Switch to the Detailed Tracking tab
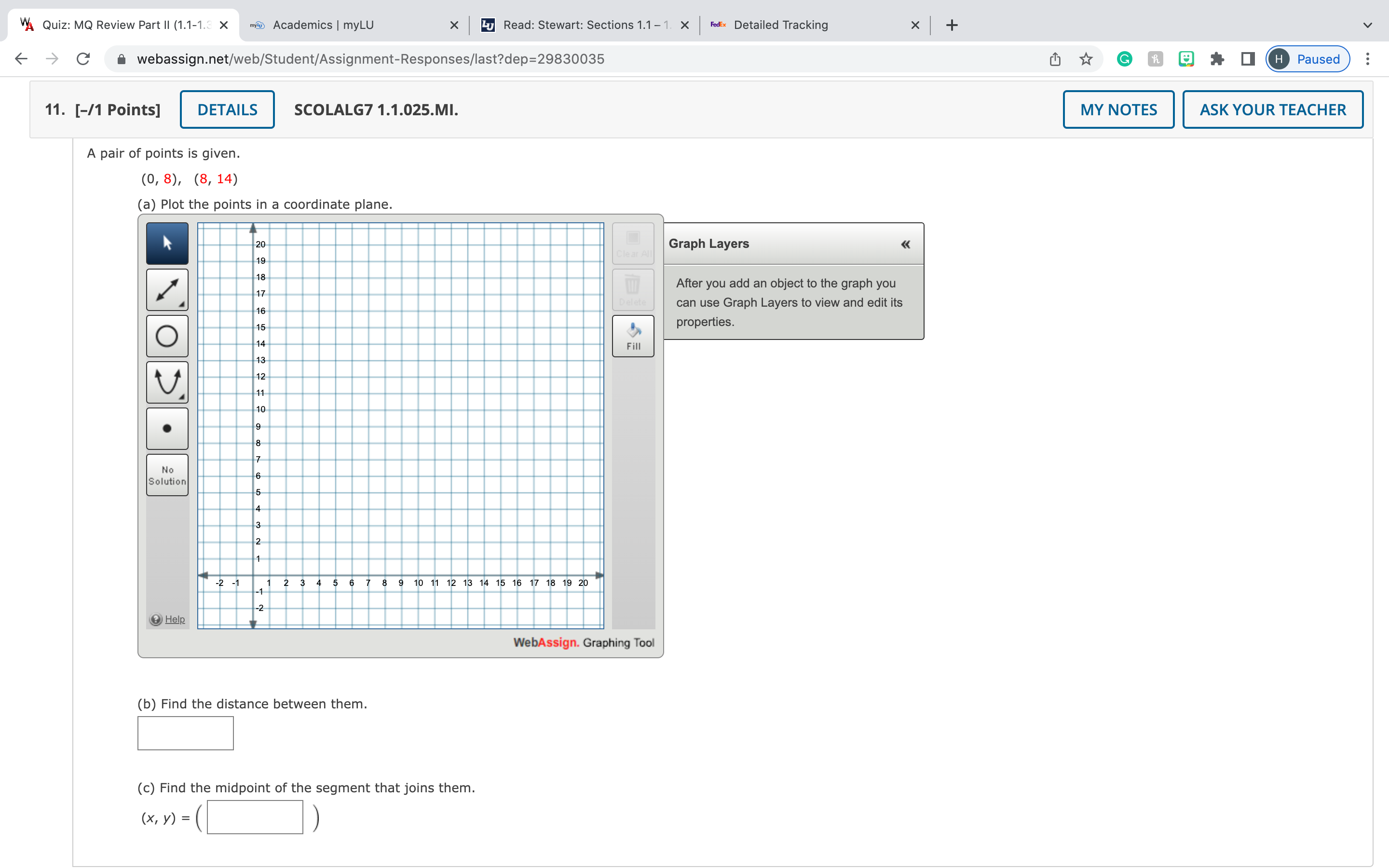 [x=781, y=25]
